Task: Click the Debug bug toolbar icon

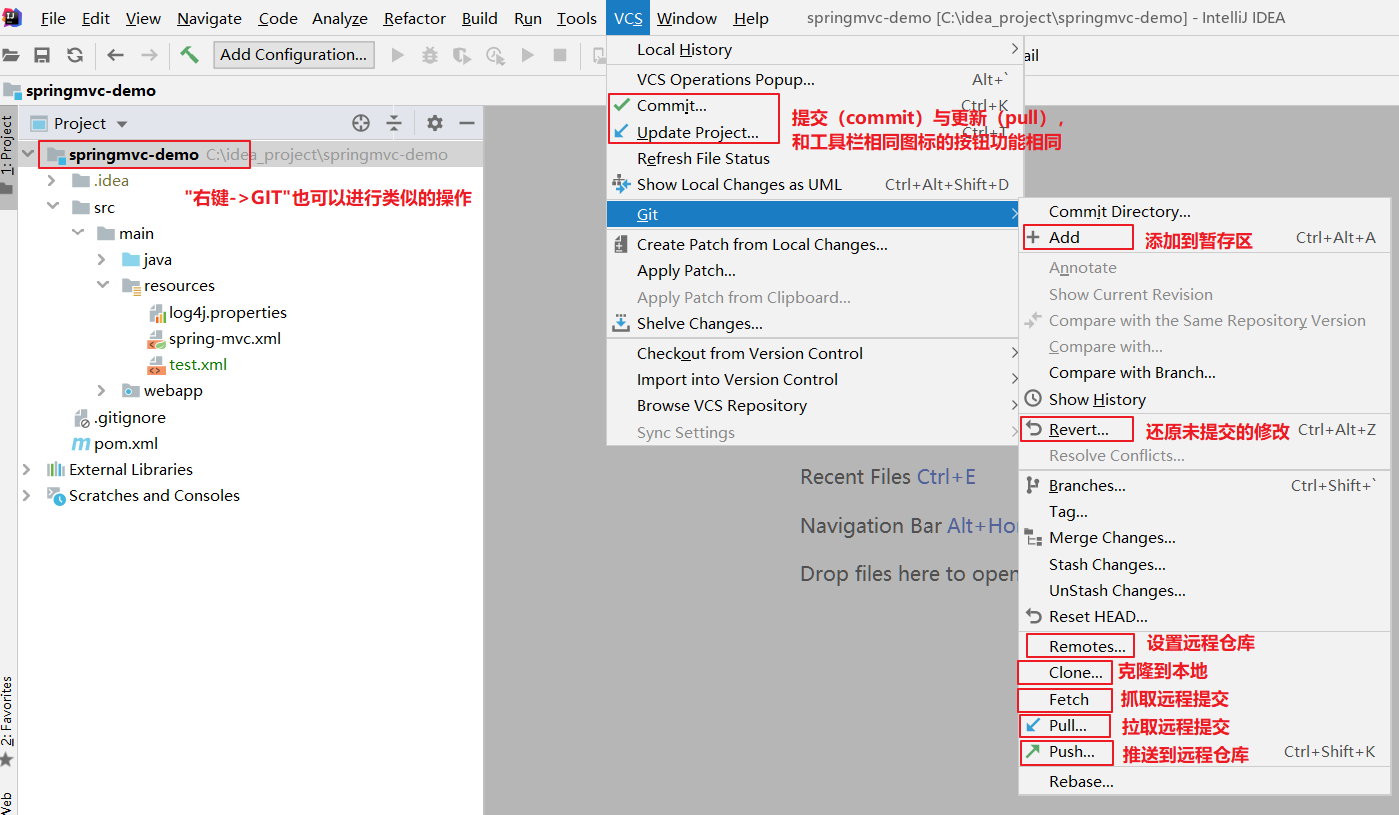Action: [430, 55]
